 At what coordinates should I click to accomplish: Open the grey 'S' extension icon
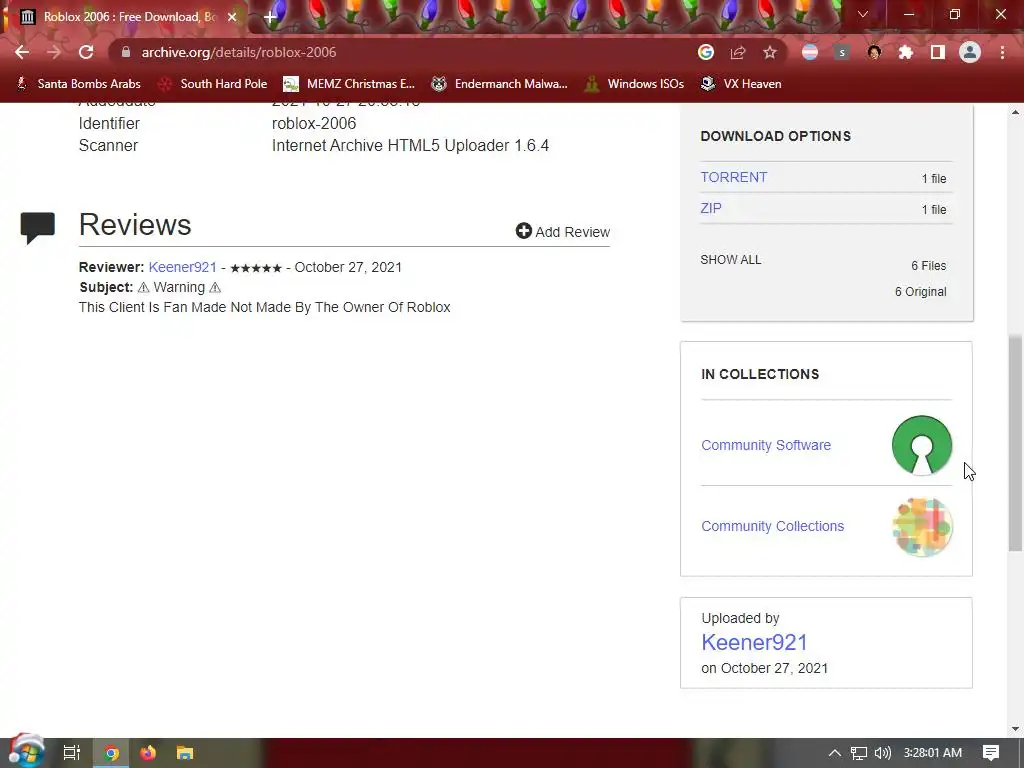point(842,52)
